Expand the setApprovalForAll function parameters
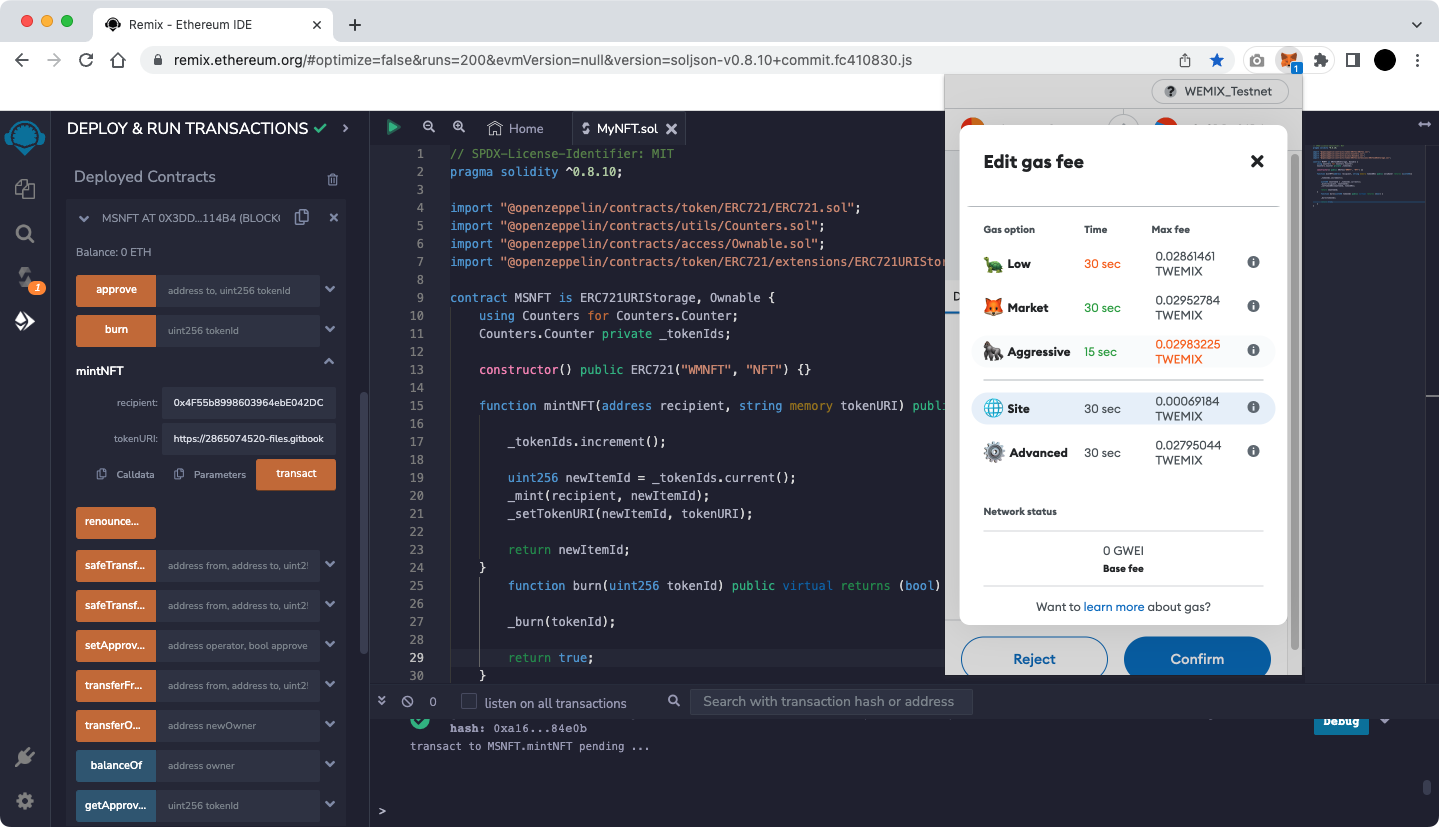This screenshot has width=1439, height=827. pos(330,645)
